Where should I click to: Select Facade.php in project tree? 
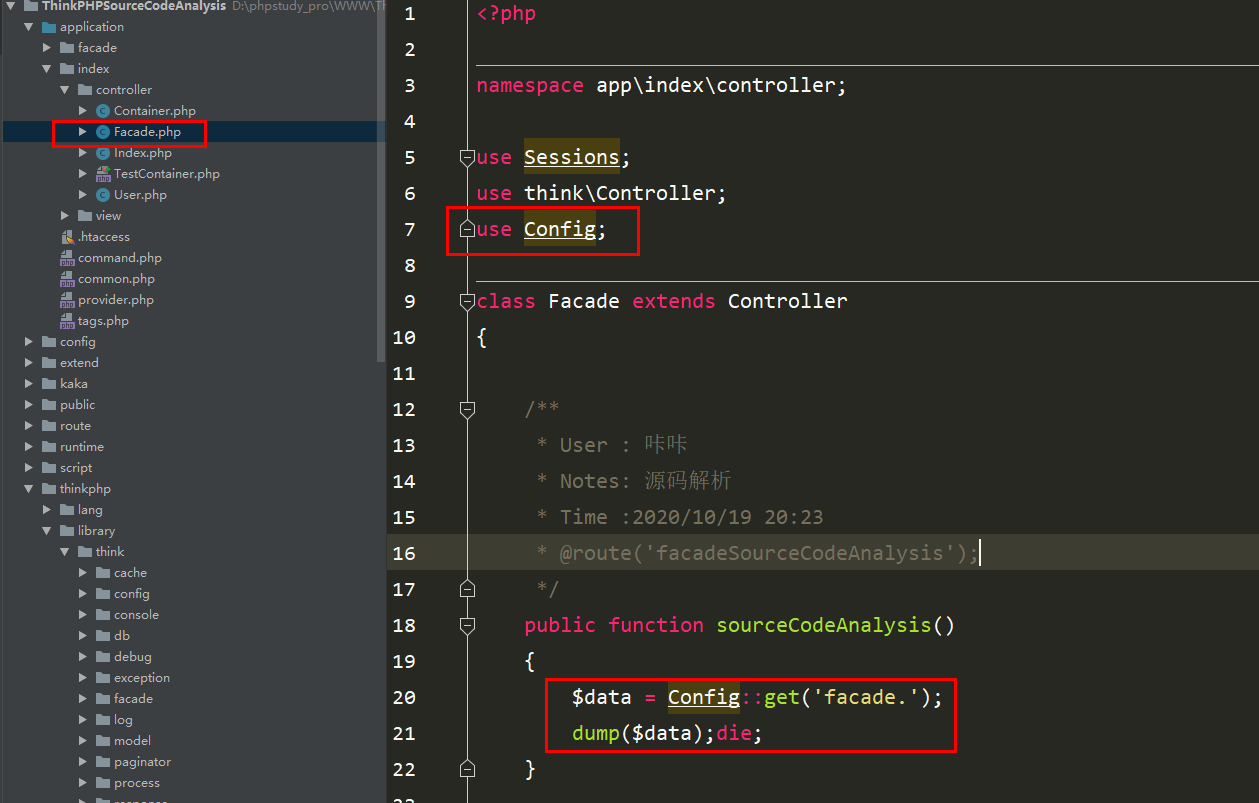pyautogui.click(x=147, y=132)
